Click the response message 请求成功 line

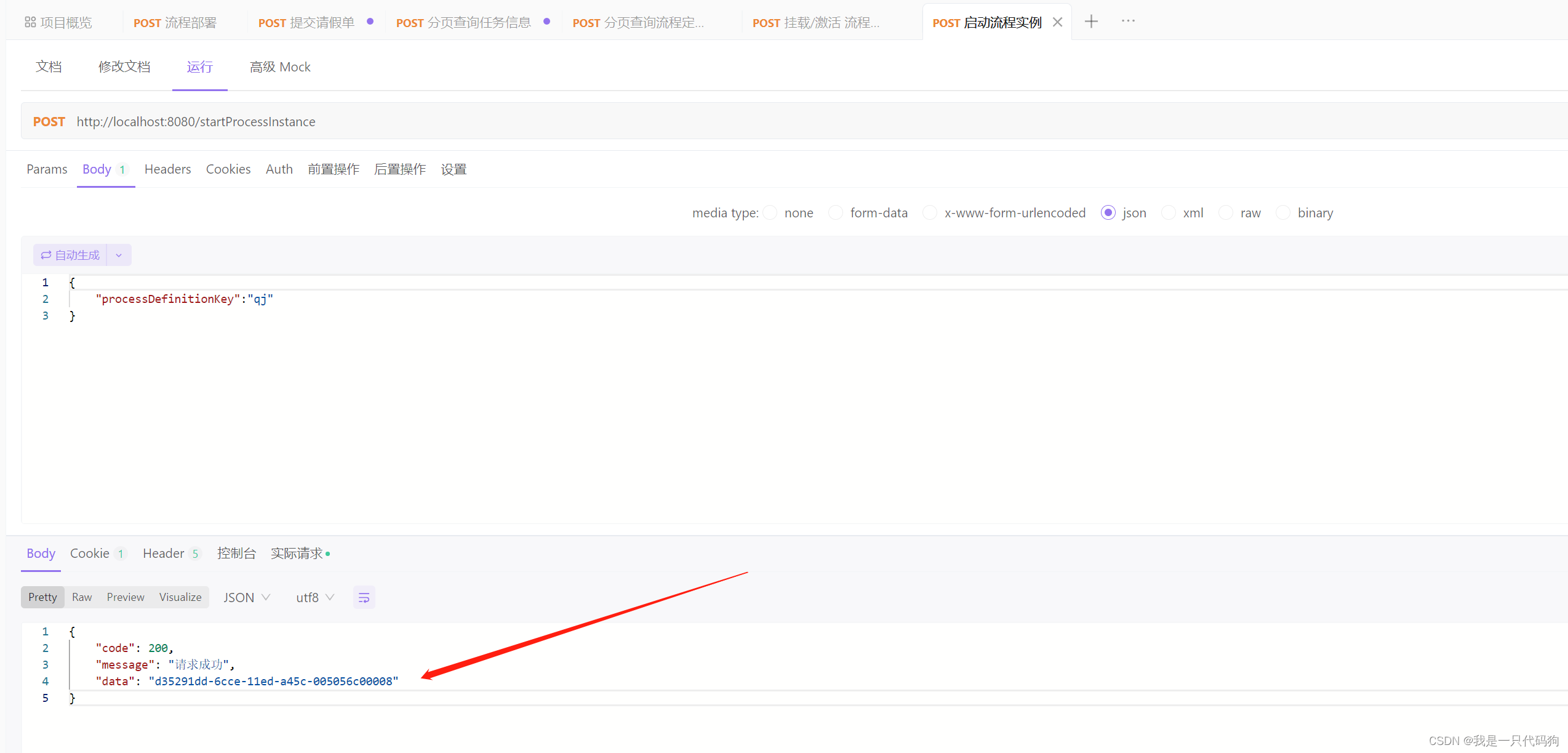click(165, 664)
